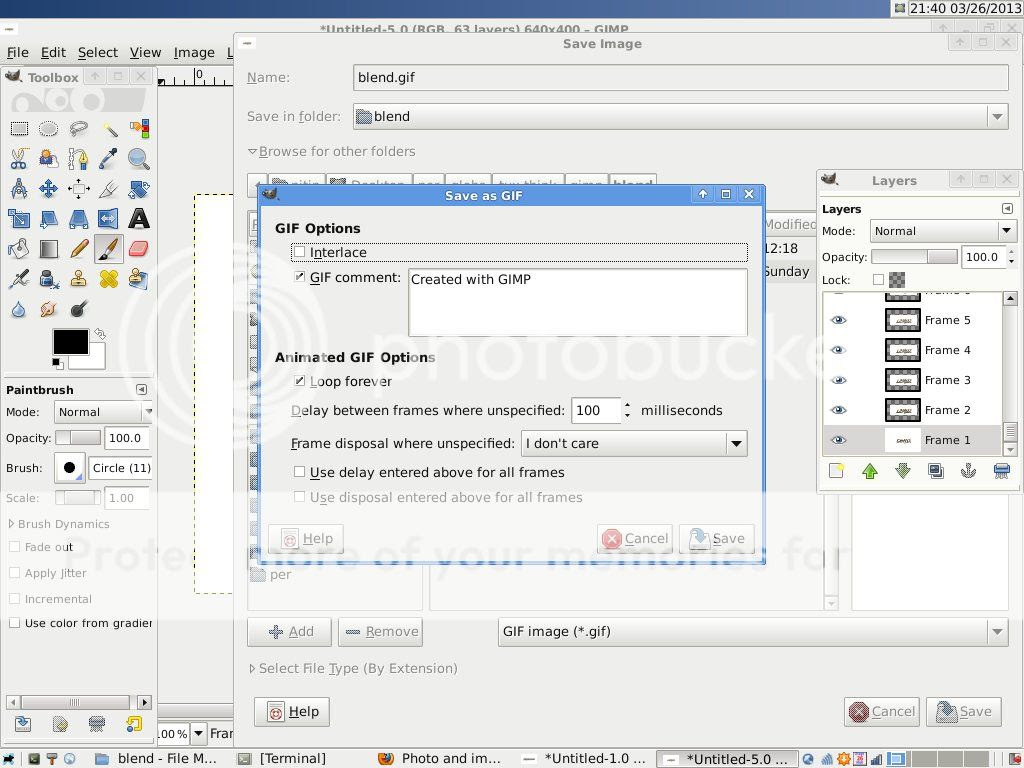Click the Name field containing blend.gif
Image resolution: width=1024 pixels, height=768 pixels.
tap(680, 77)
